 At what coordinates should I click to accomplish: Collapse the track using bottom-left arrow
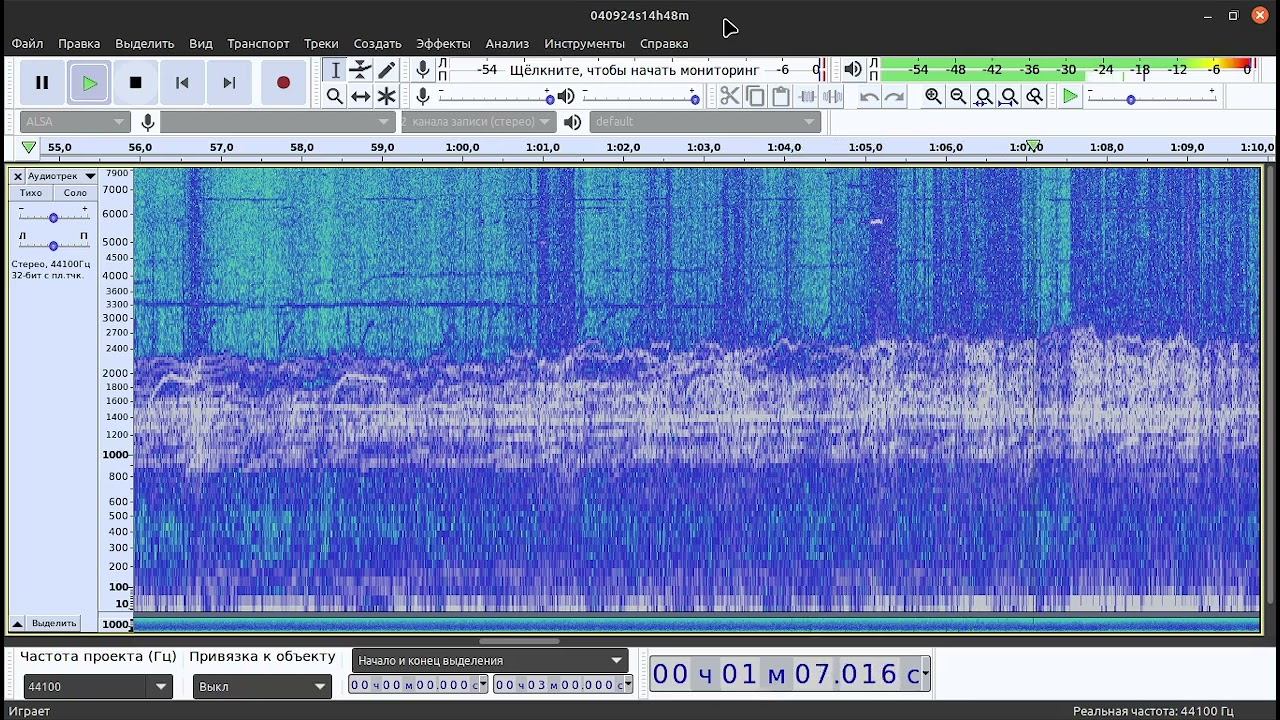(x=17, y=623)
